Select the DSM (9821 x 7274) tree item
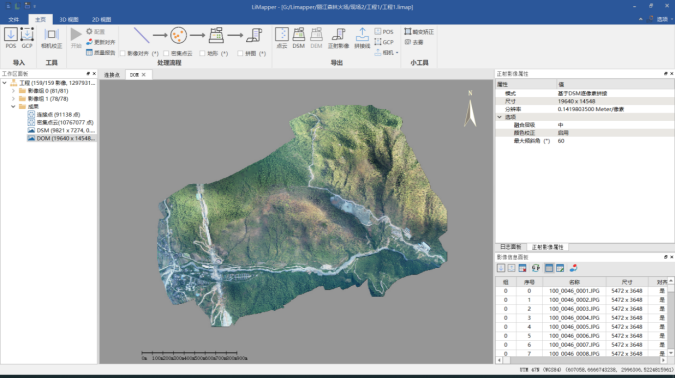 [62, 130]
